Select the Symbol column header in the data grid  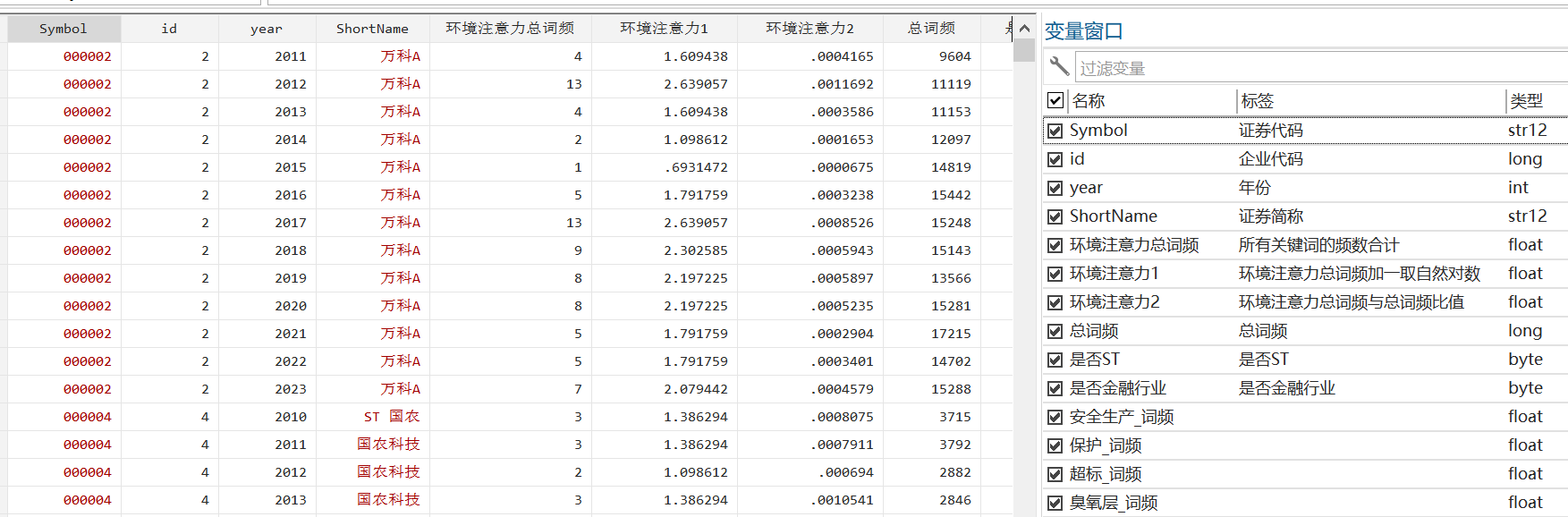point(64,29)
